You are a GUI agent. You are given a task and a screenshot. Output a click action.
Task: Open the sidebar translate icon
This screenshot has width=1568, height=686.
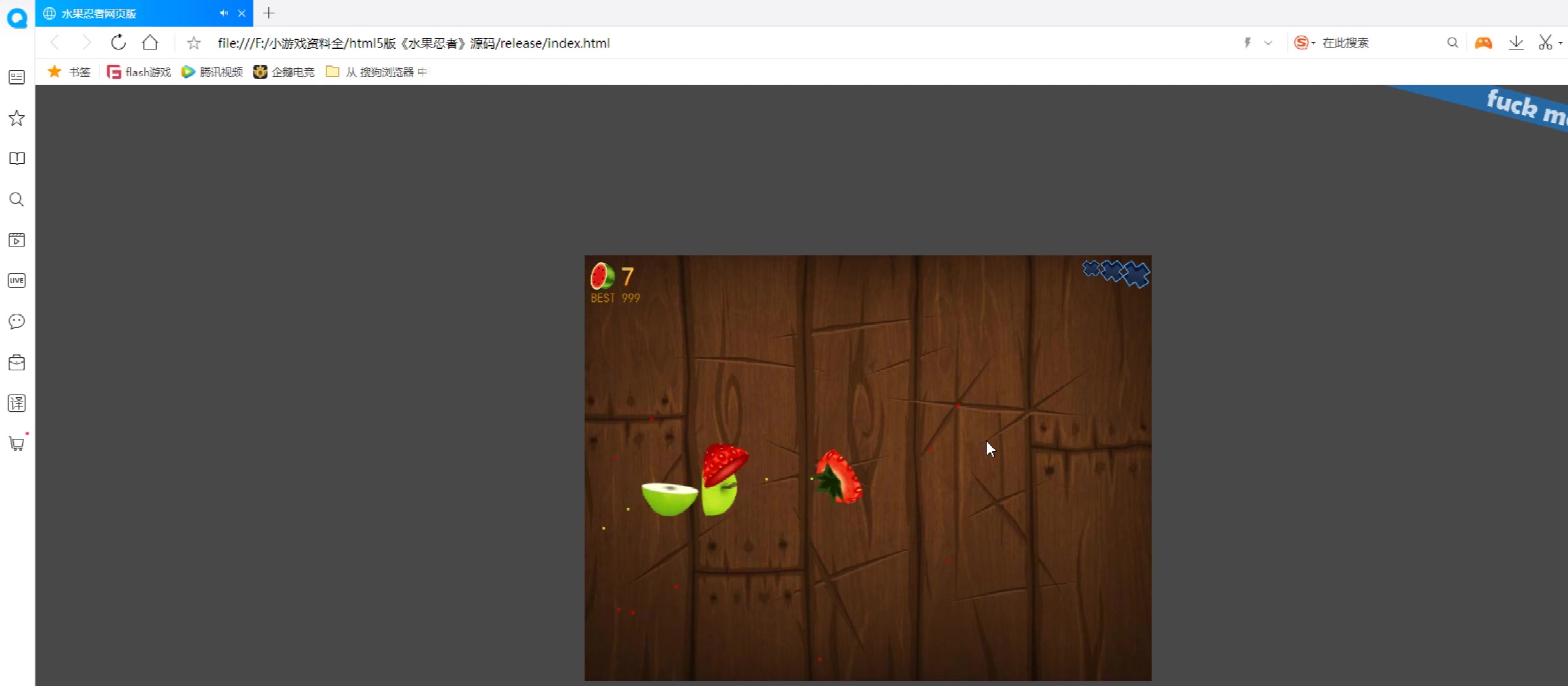click(x=17, y=403)
